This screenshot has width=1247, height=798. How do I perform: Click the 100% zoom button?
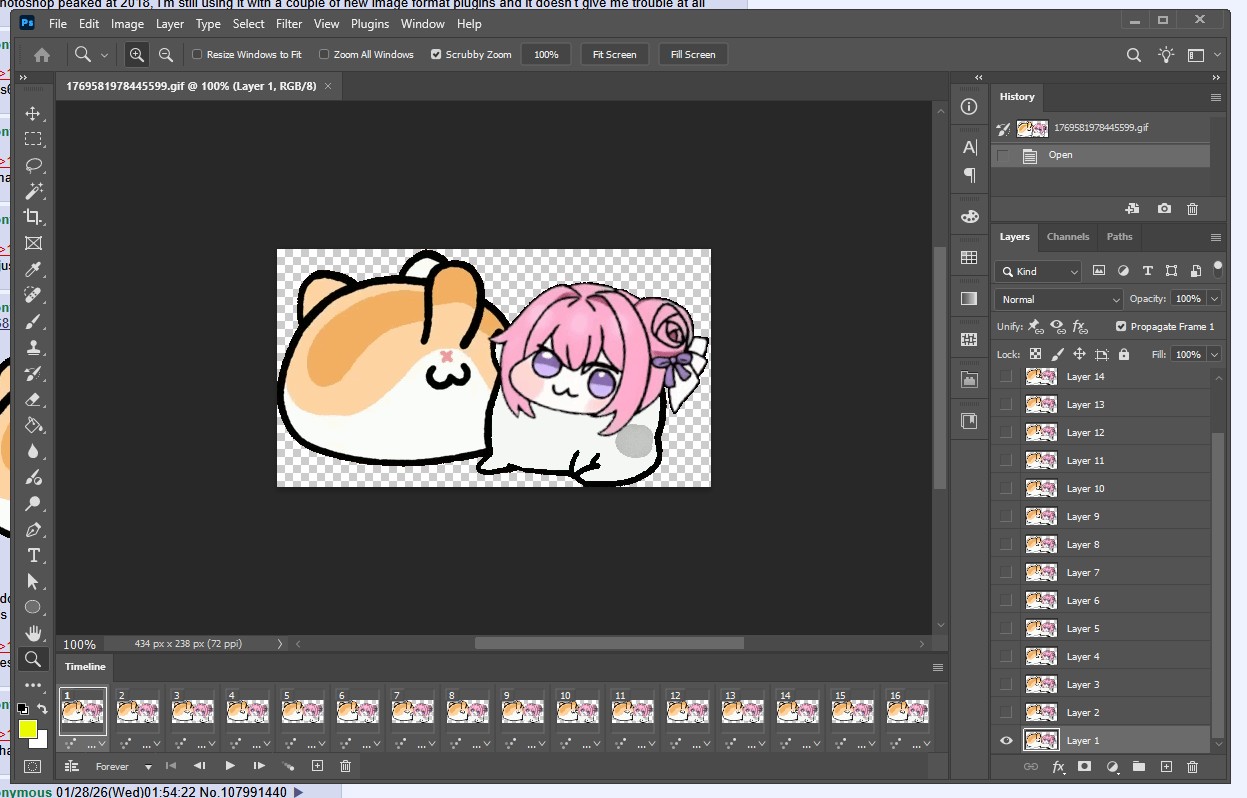coord(546,55)
